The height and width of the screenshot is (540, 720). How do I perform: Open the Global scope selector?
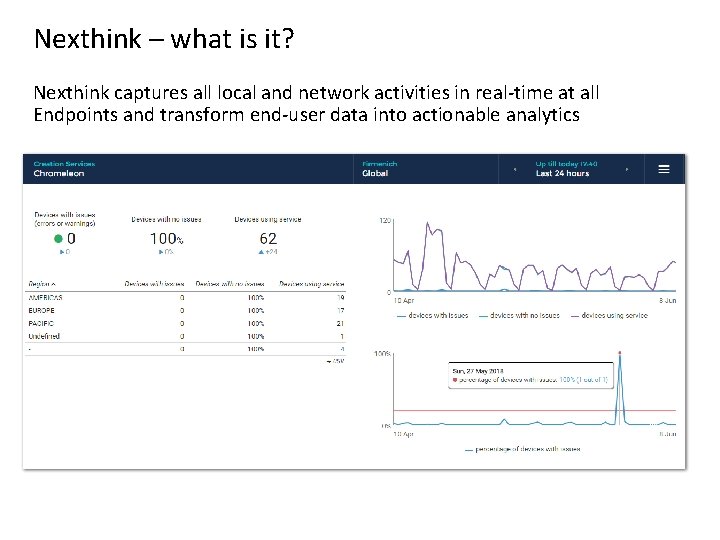click(x=380, y=169)
